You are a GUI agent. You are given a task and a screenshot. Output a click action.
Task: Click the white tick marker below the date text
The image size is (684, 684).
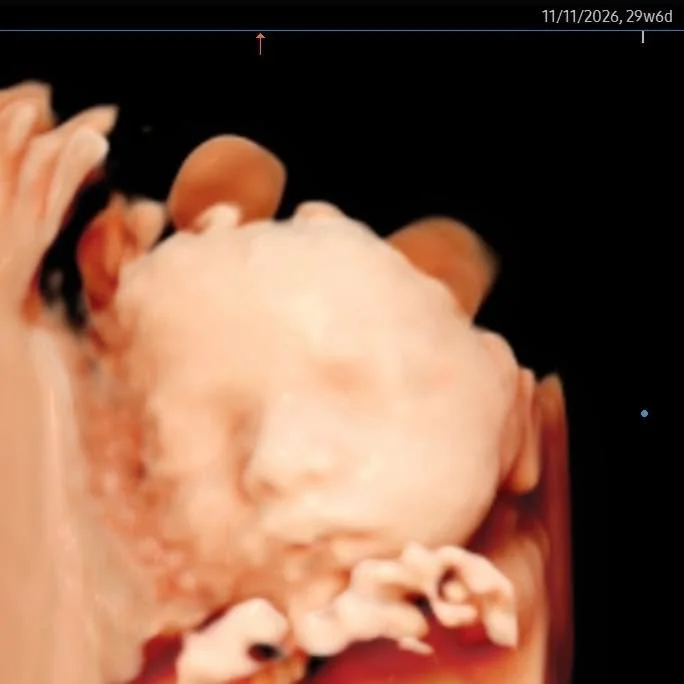(x=643, y=37)
